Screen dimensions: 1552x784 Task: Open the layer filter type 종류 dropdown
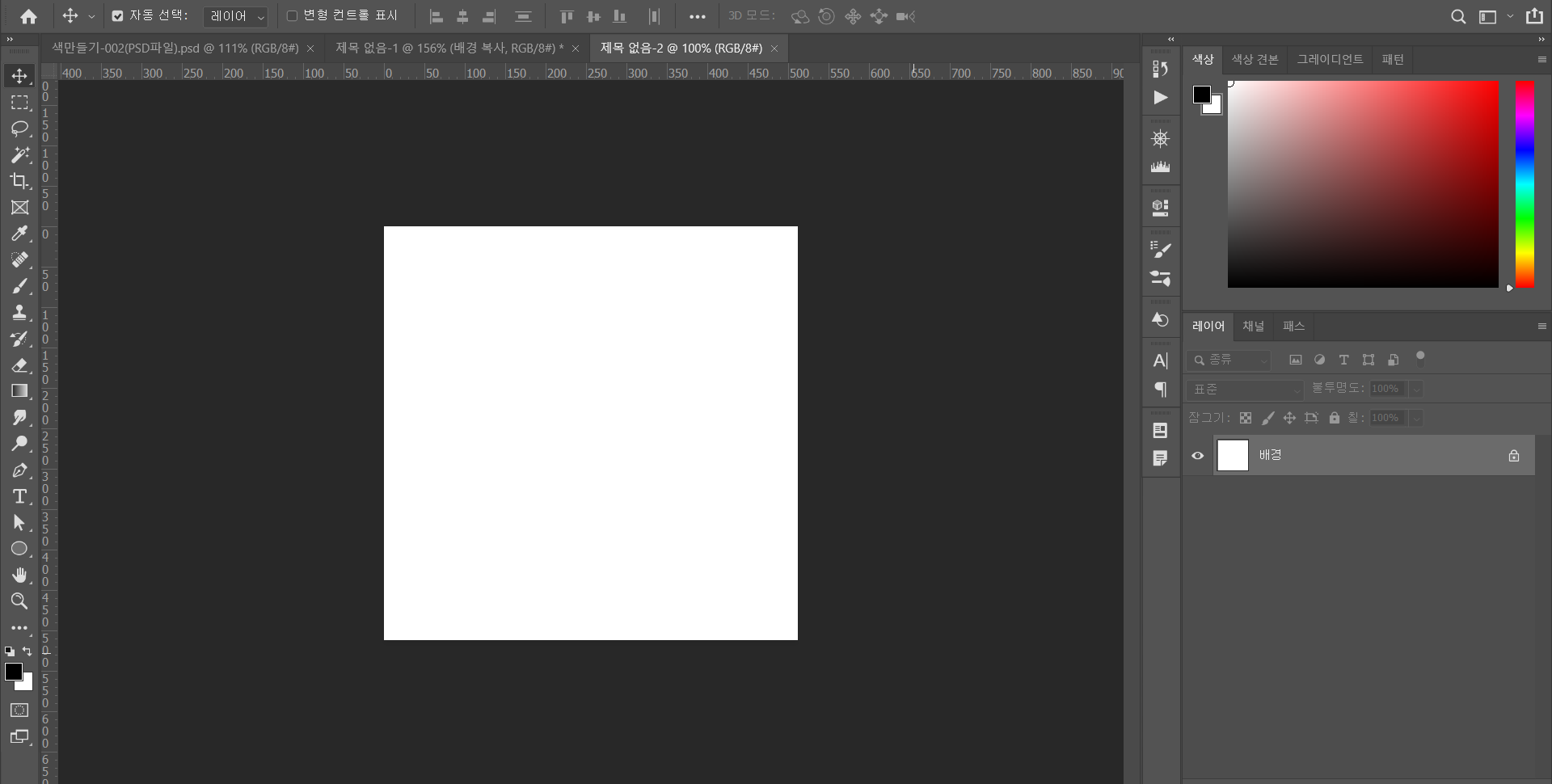pos(1229,360)
